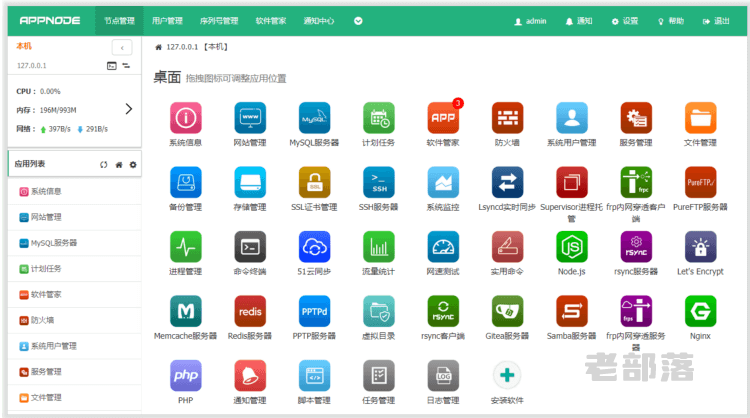Viewport: 750px width, 418px height.
Task: Open the 用户管理 top menu
Action: pyautogui.click(x=167, y=21)
